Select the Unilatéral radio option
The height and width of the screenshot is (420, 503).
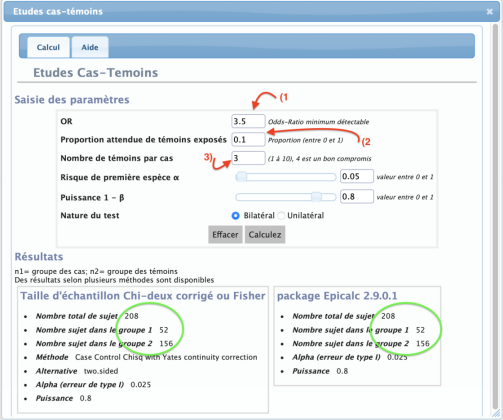(281, 216)
